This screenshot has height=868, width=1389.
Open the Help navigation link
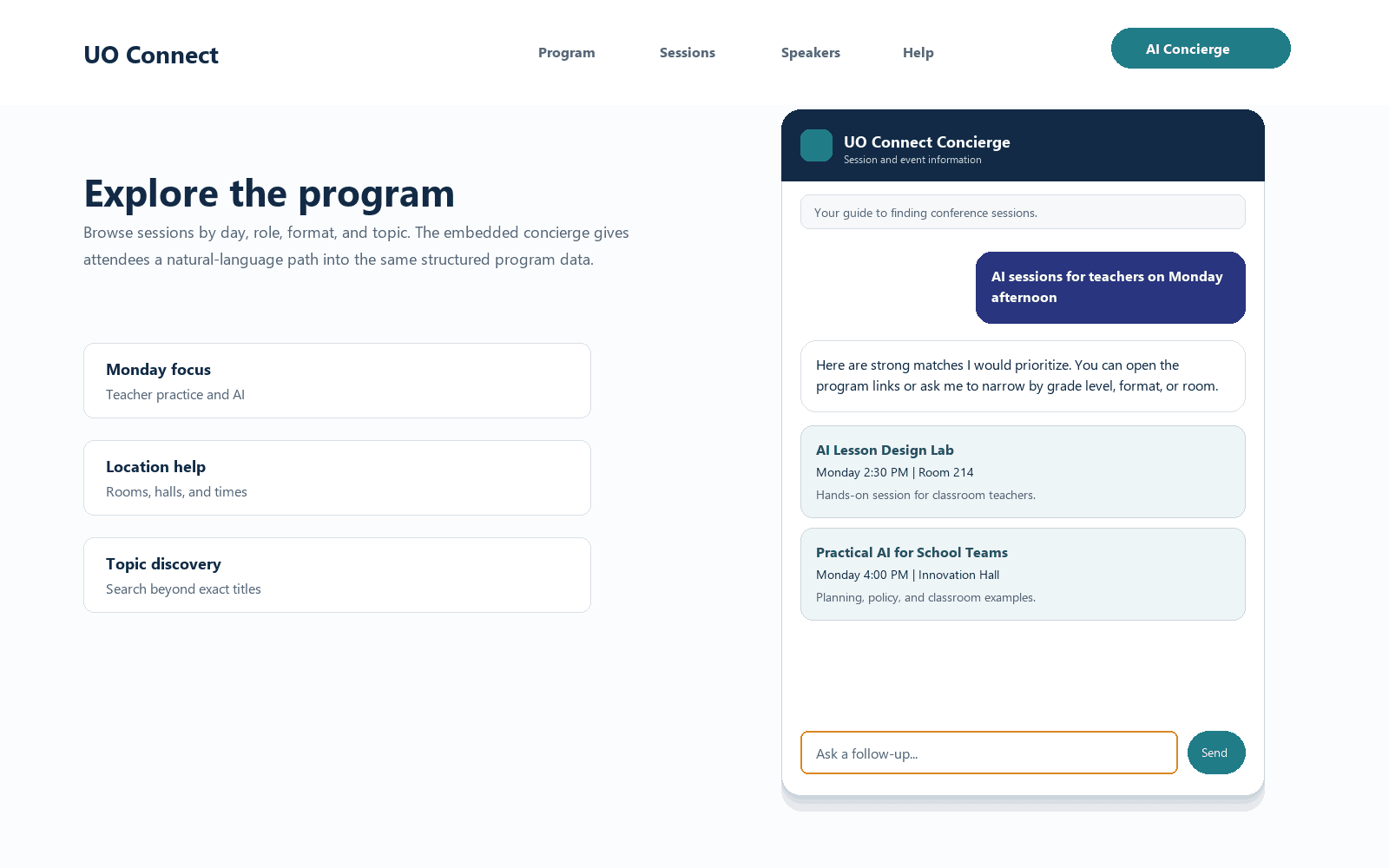point(918,52)
